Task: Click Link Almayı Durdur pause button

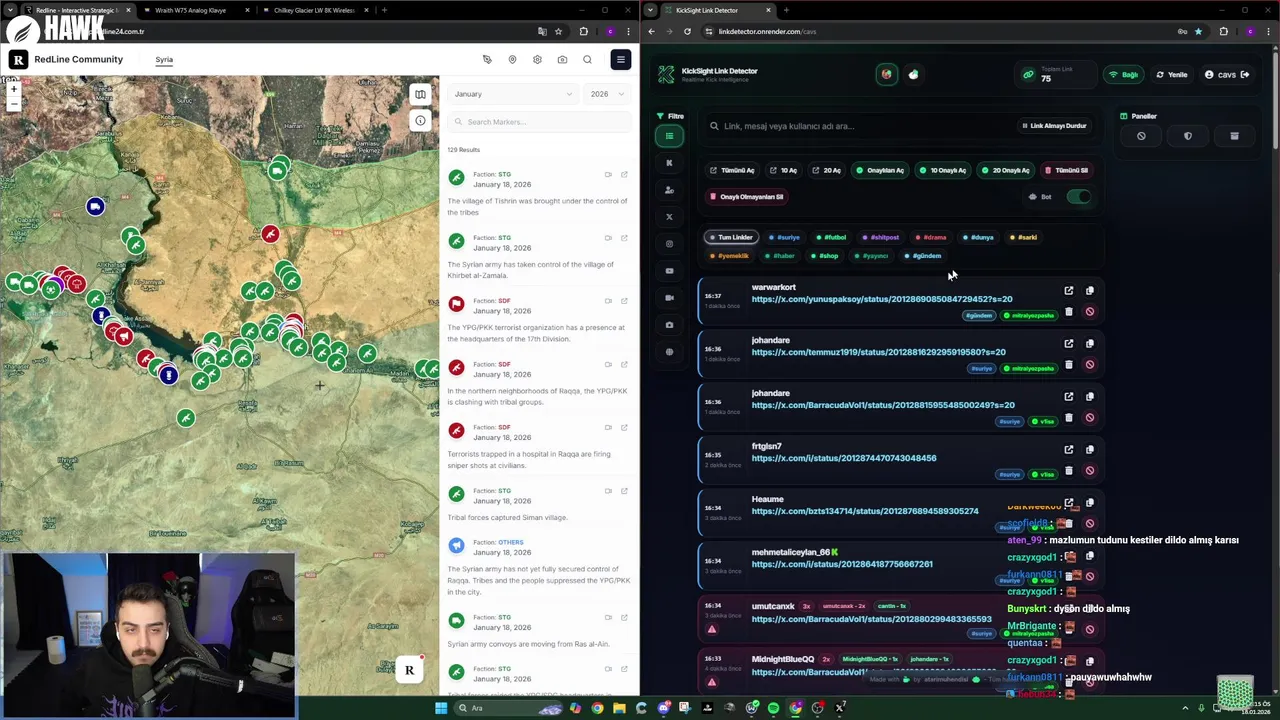Action: 1053,126
